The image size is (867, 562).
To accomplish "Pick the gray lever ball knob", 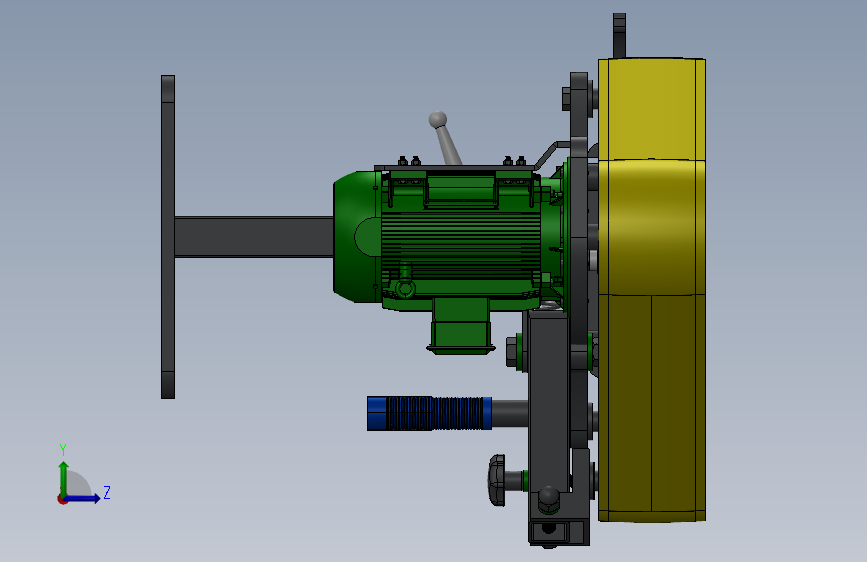I will click(437, 119).
